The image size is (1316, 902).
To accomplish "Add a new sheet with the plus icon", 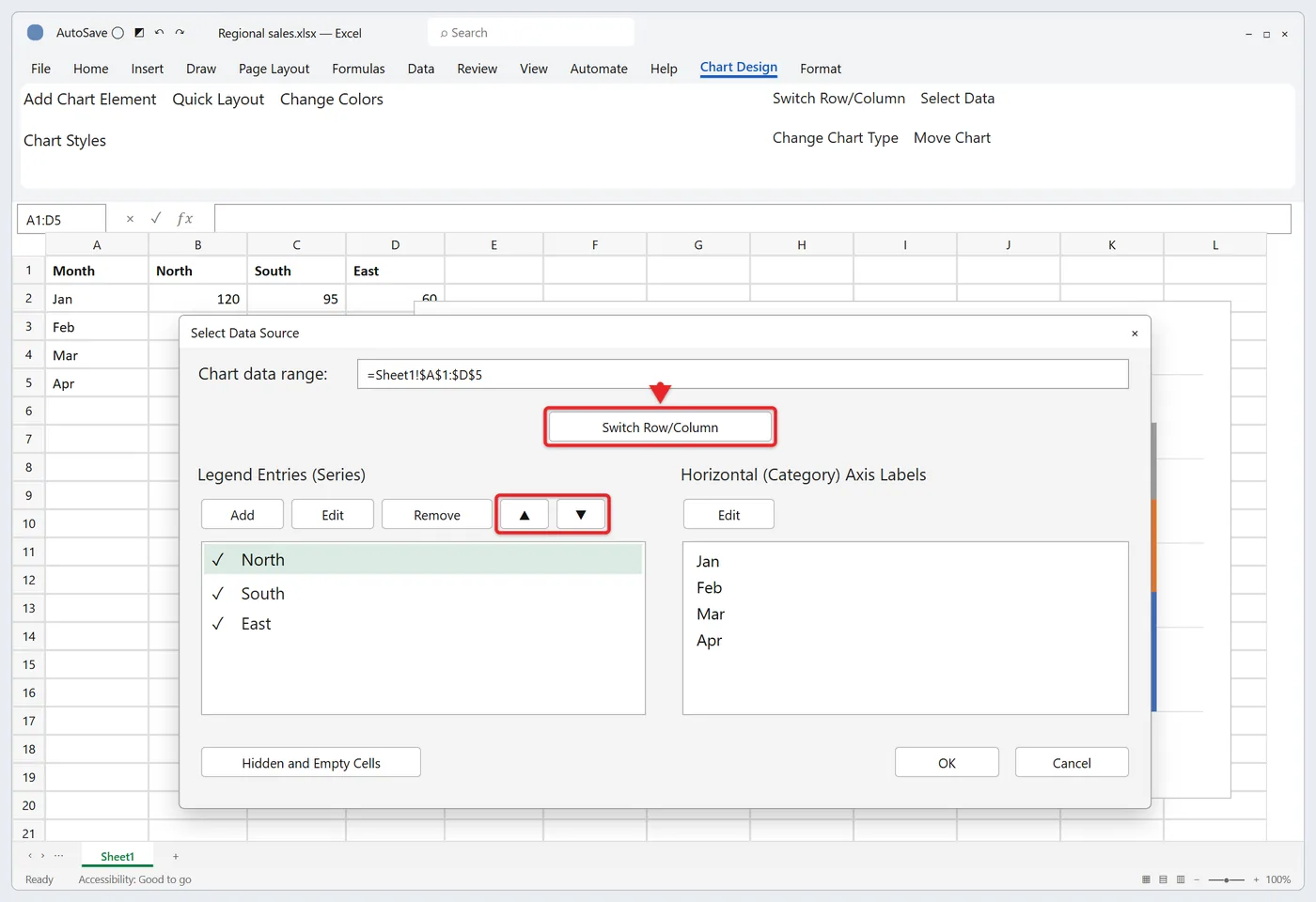I will (176, 856).
